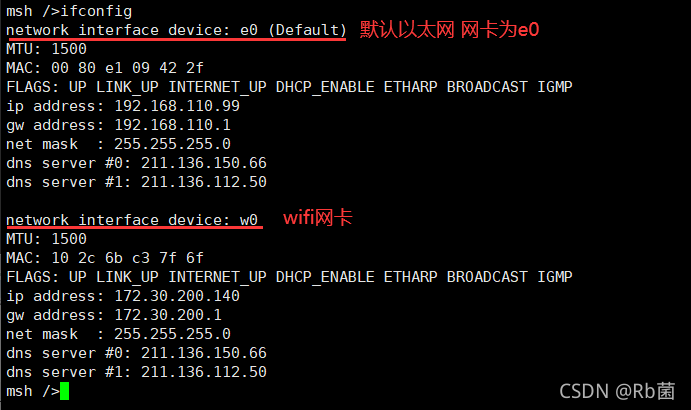Select the e0 network interface device line

pos(176,30)
